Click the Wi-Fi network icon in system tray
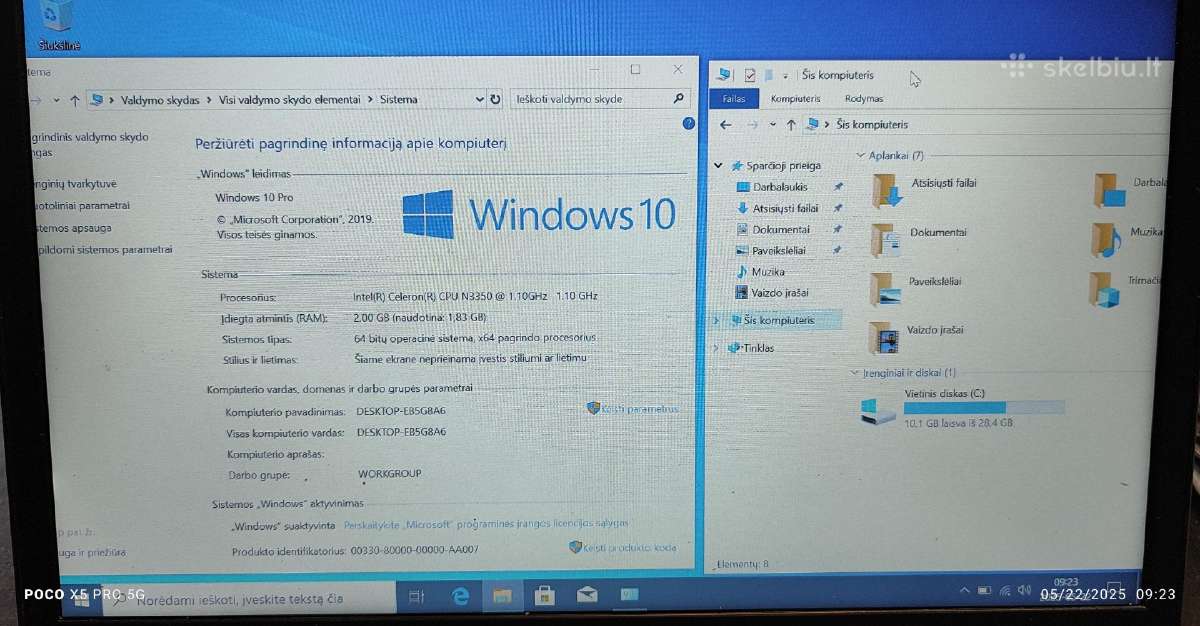Viewport: 1200px width, 626px height. (x=1005, y=592)
